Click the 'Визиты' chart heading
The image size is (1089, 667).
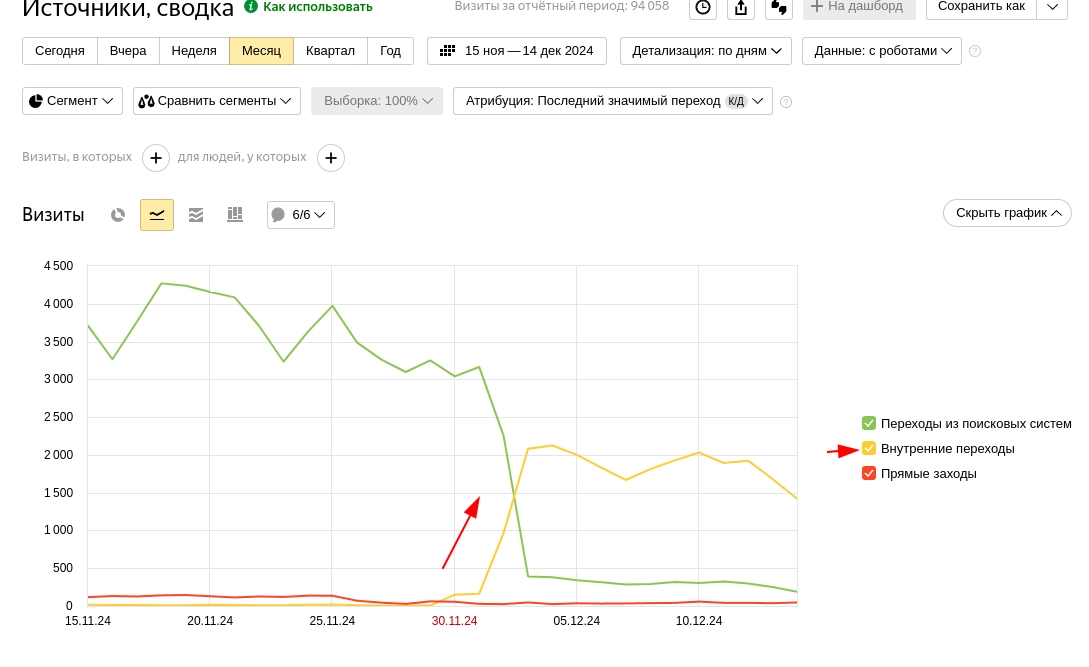(x=53, y=215)
